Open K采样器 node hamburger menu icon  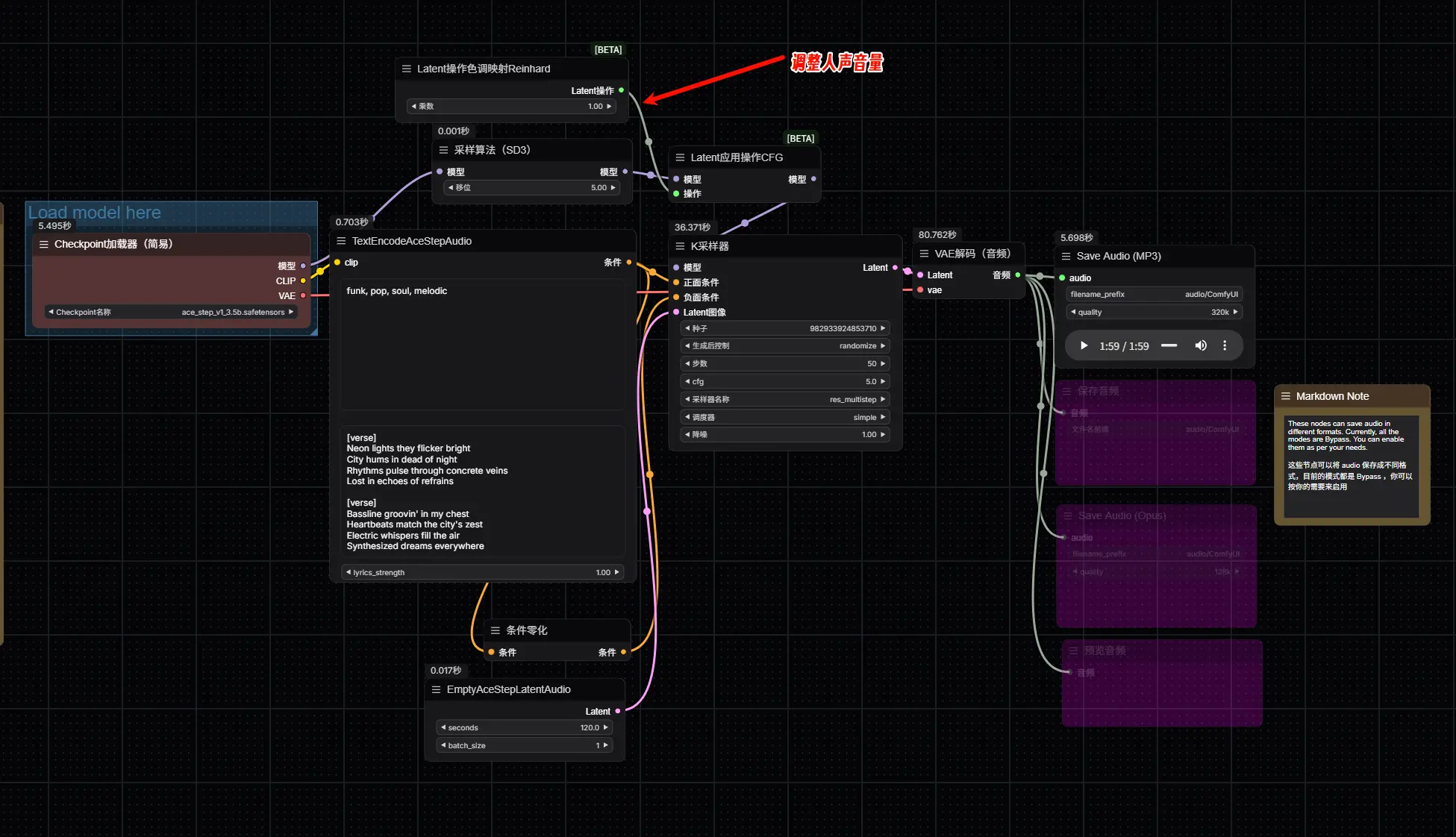pyautogui.click(x=680, y=246)
